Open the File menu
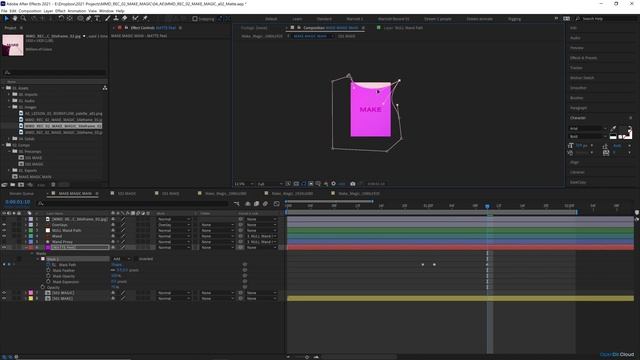Viewport: 640px width, 360px height. [4, 11]
